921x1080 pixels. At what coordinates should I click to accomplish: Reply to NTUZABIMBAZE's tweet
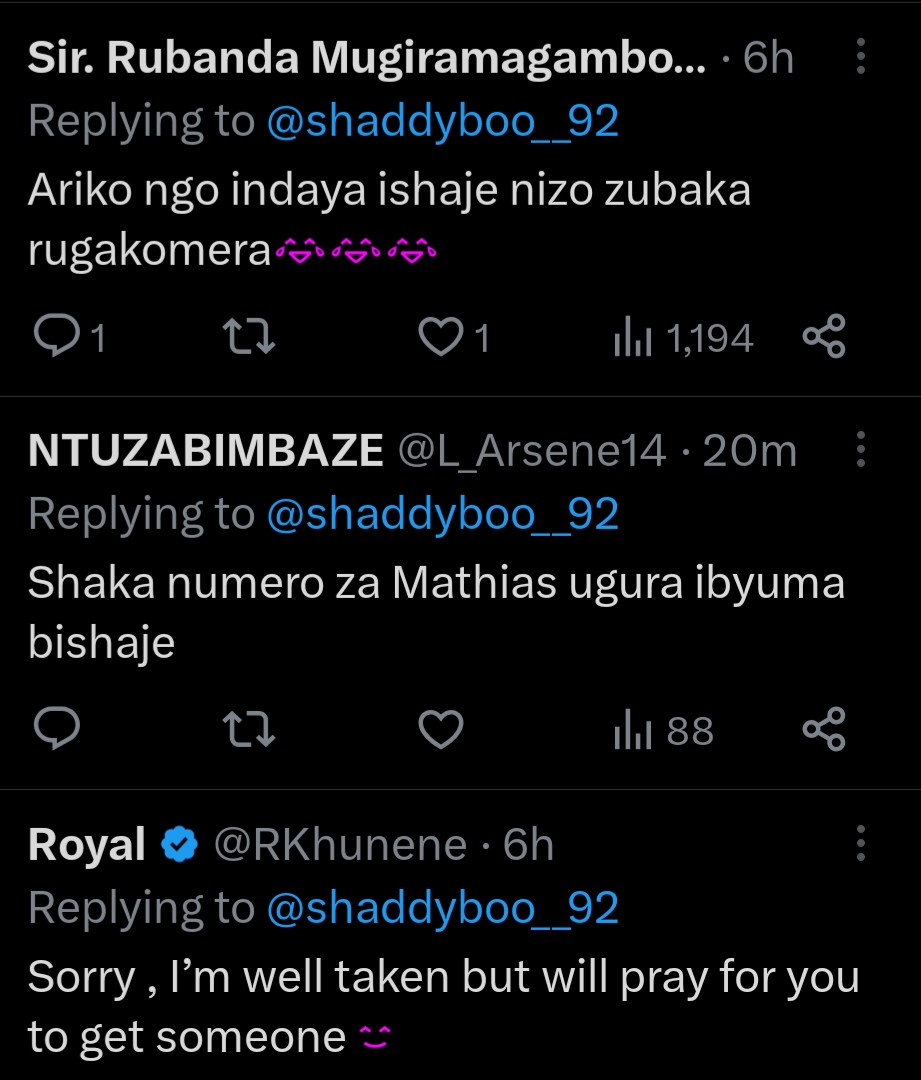point(58,731)
